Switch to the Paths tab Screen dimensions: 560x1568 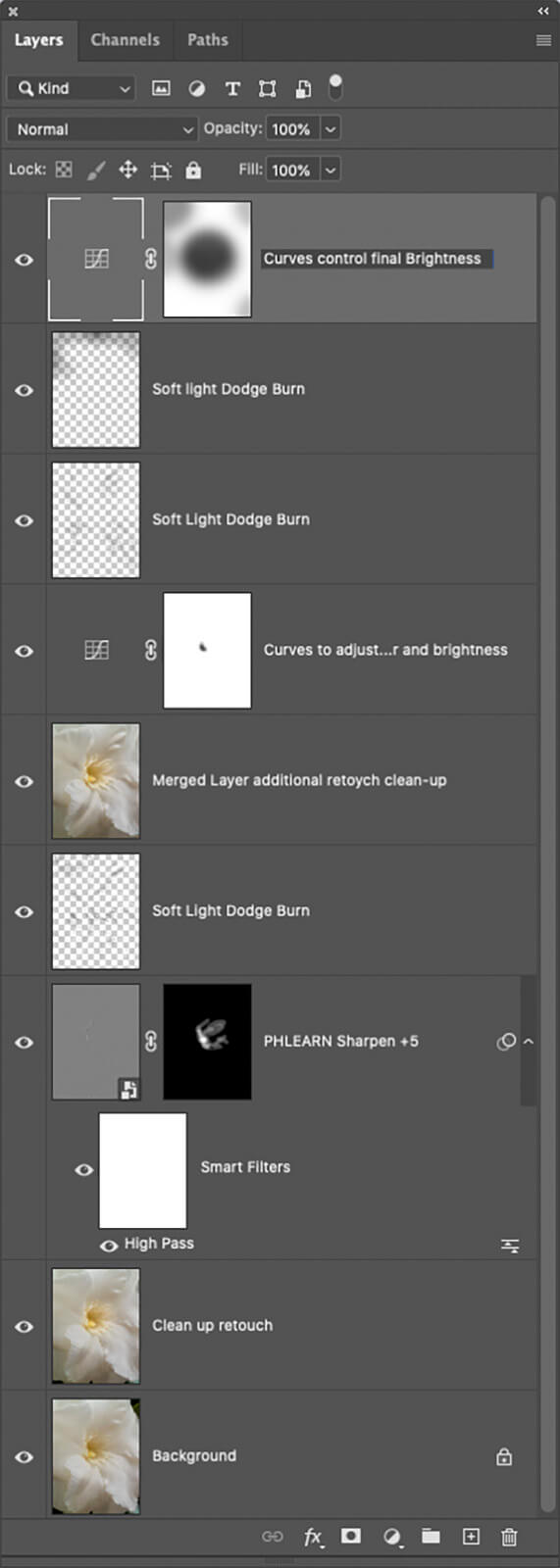(208, 40)
